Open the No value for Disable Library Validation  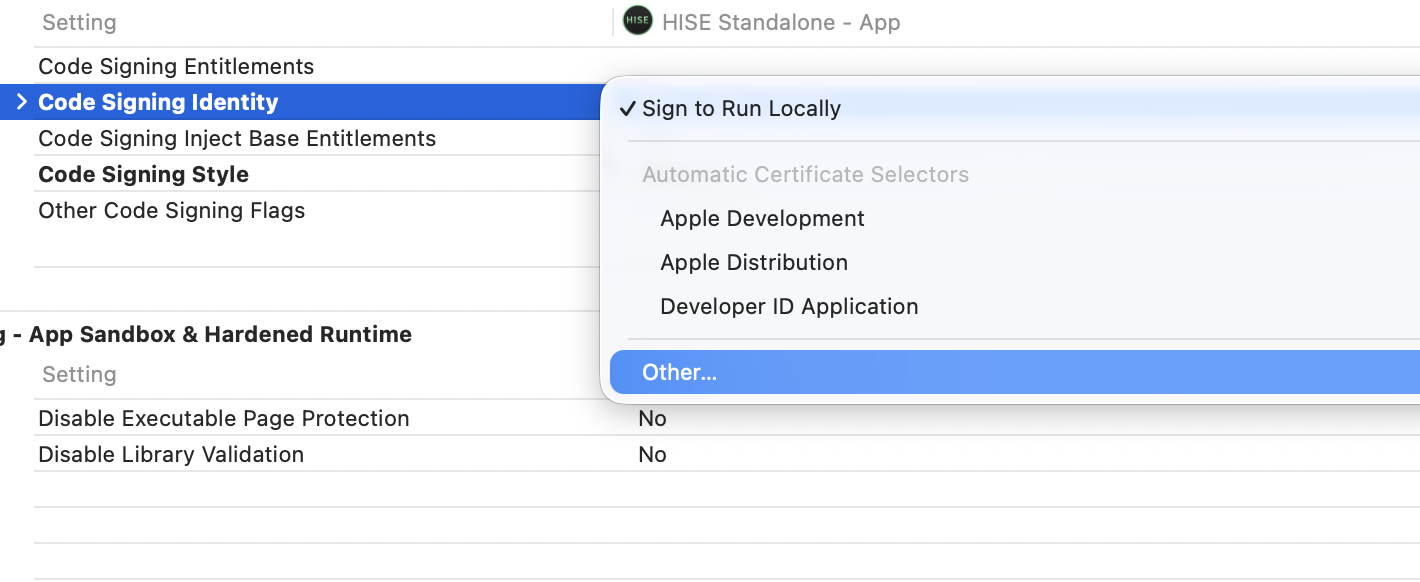tap(652, 454)
